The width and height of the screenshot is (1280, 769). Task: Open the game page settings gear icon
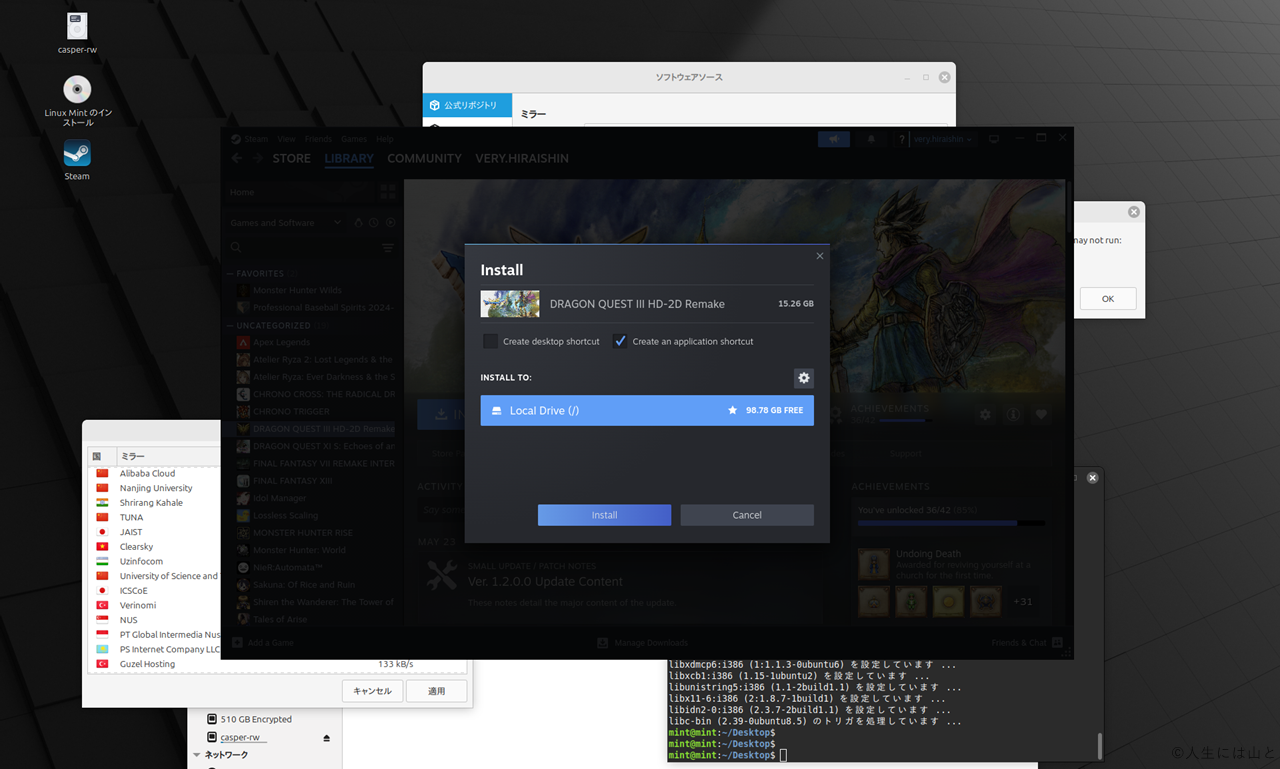[x=986, y=414]
